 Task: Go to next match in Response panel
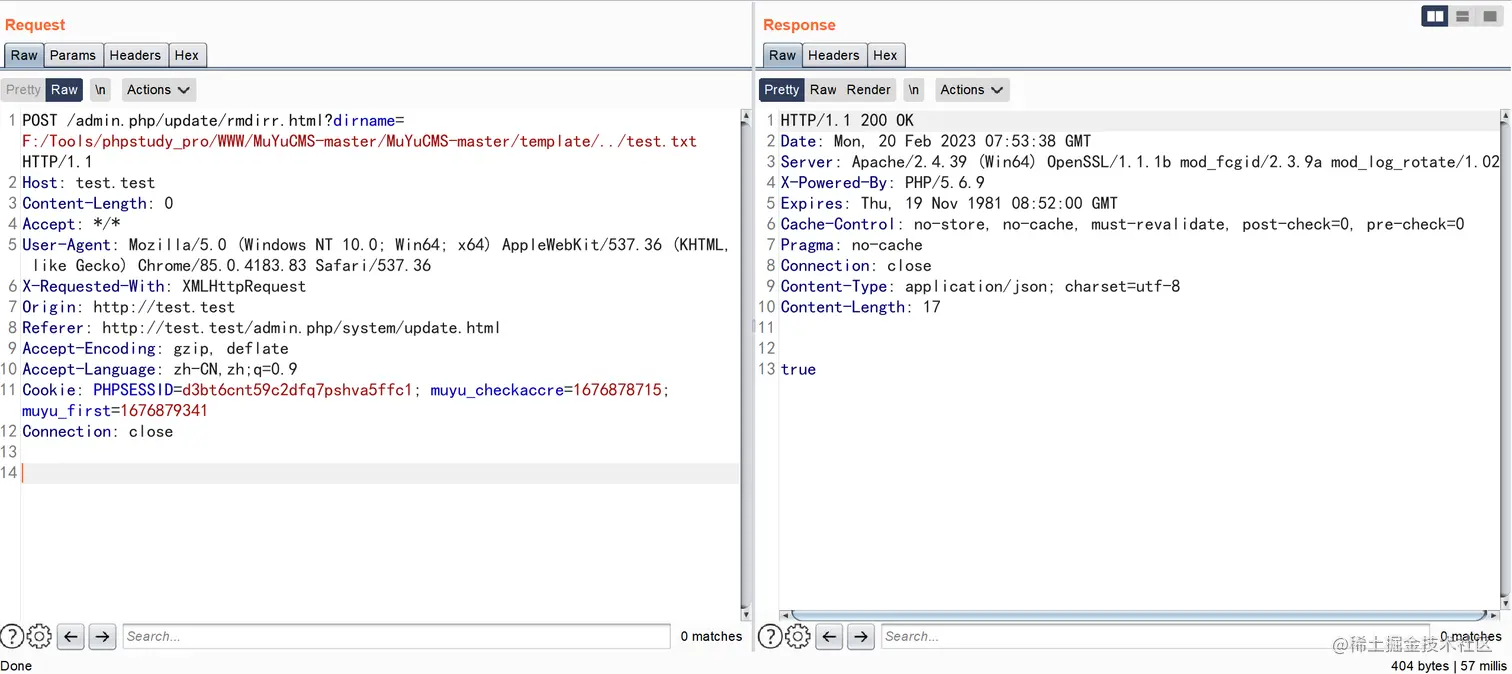pyautogui.click(x=861, y=636)
